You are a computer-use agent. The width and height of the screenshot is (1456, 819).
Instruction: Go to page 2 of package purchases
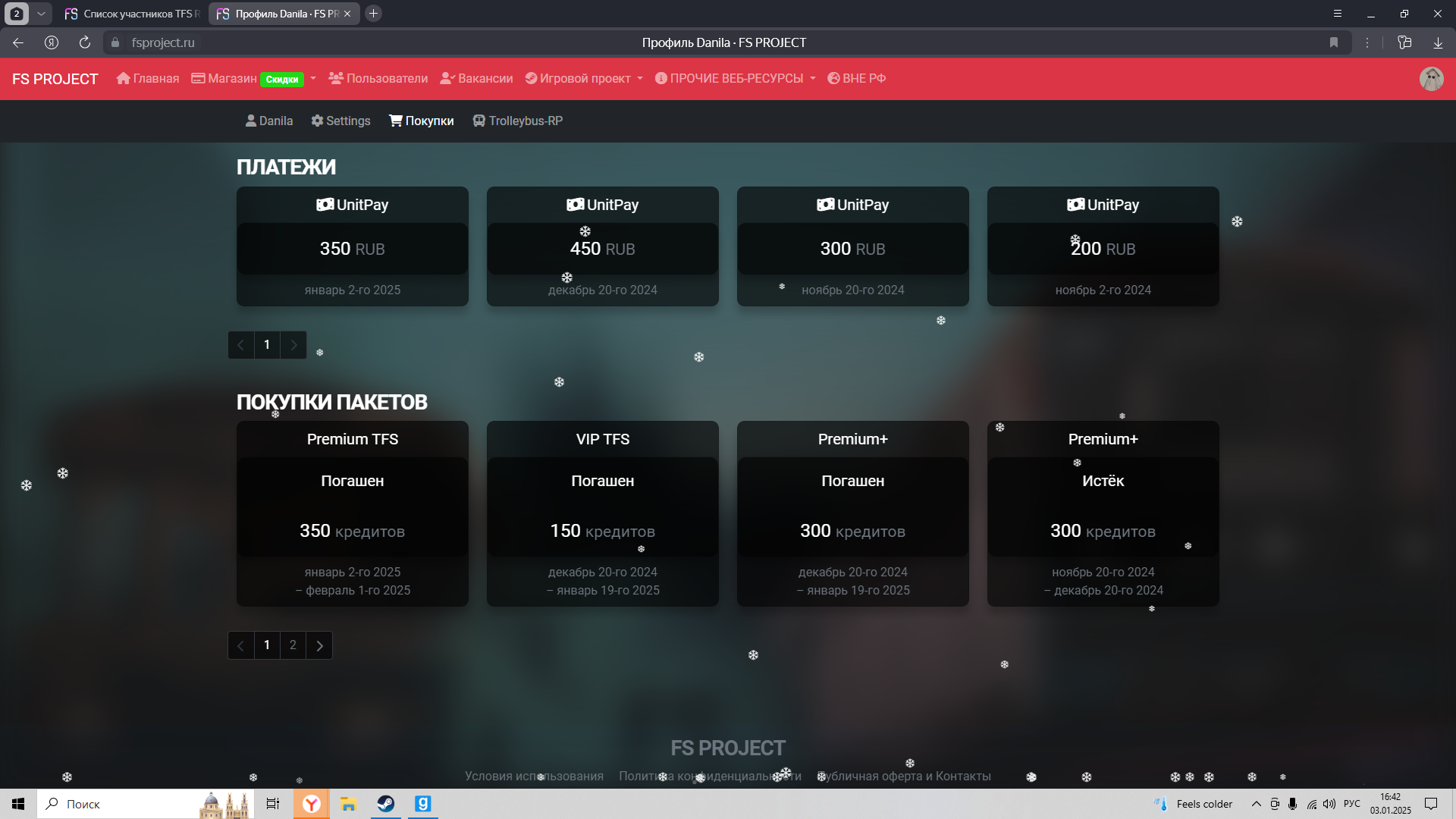click(x=293, y=645)
